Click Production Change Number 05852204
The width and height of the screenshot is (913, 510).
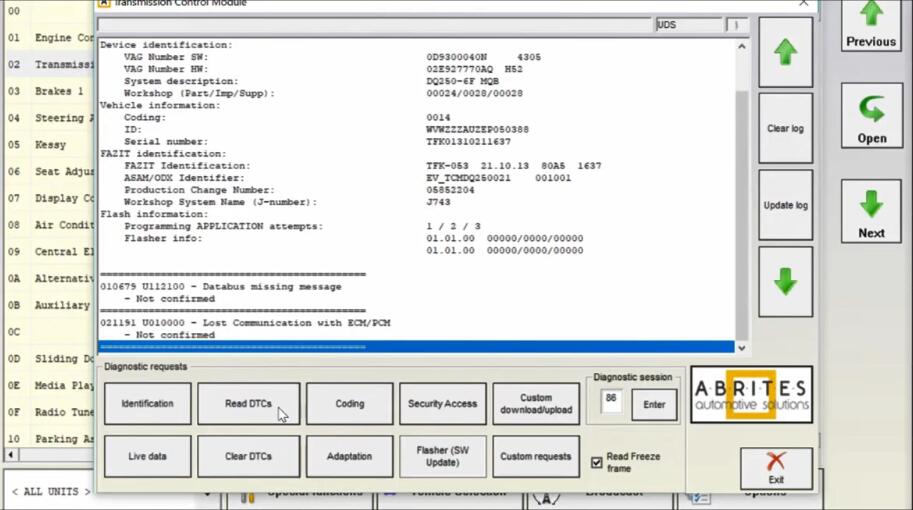point(450,190)
